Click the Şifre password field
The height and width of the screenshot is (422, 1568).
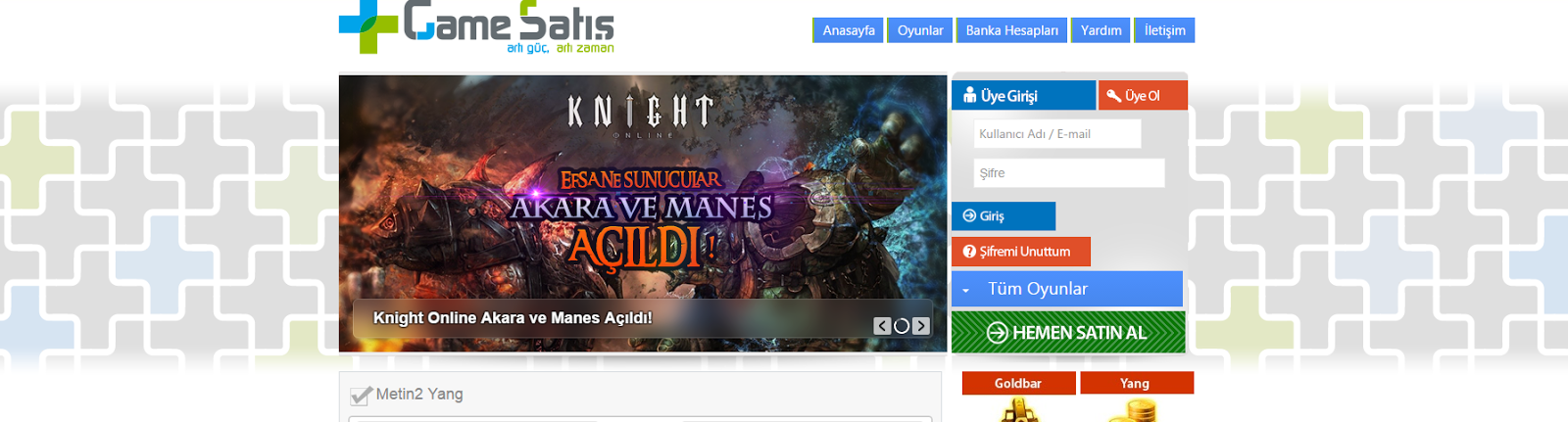coord(1069,173)
